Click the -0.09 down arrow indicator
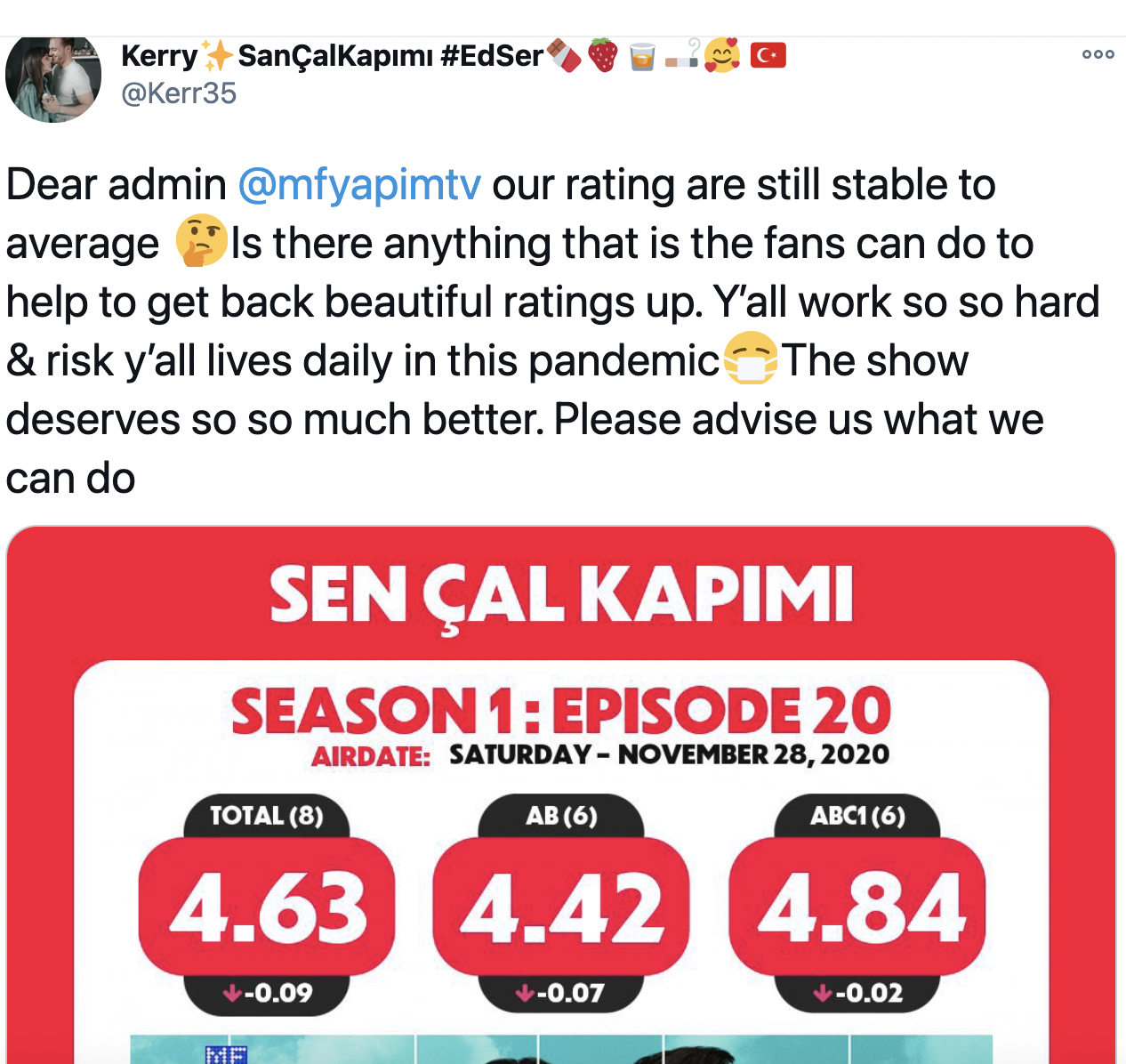The width and height of the screenshot is (1126, 1064). [x=267, y=992]
